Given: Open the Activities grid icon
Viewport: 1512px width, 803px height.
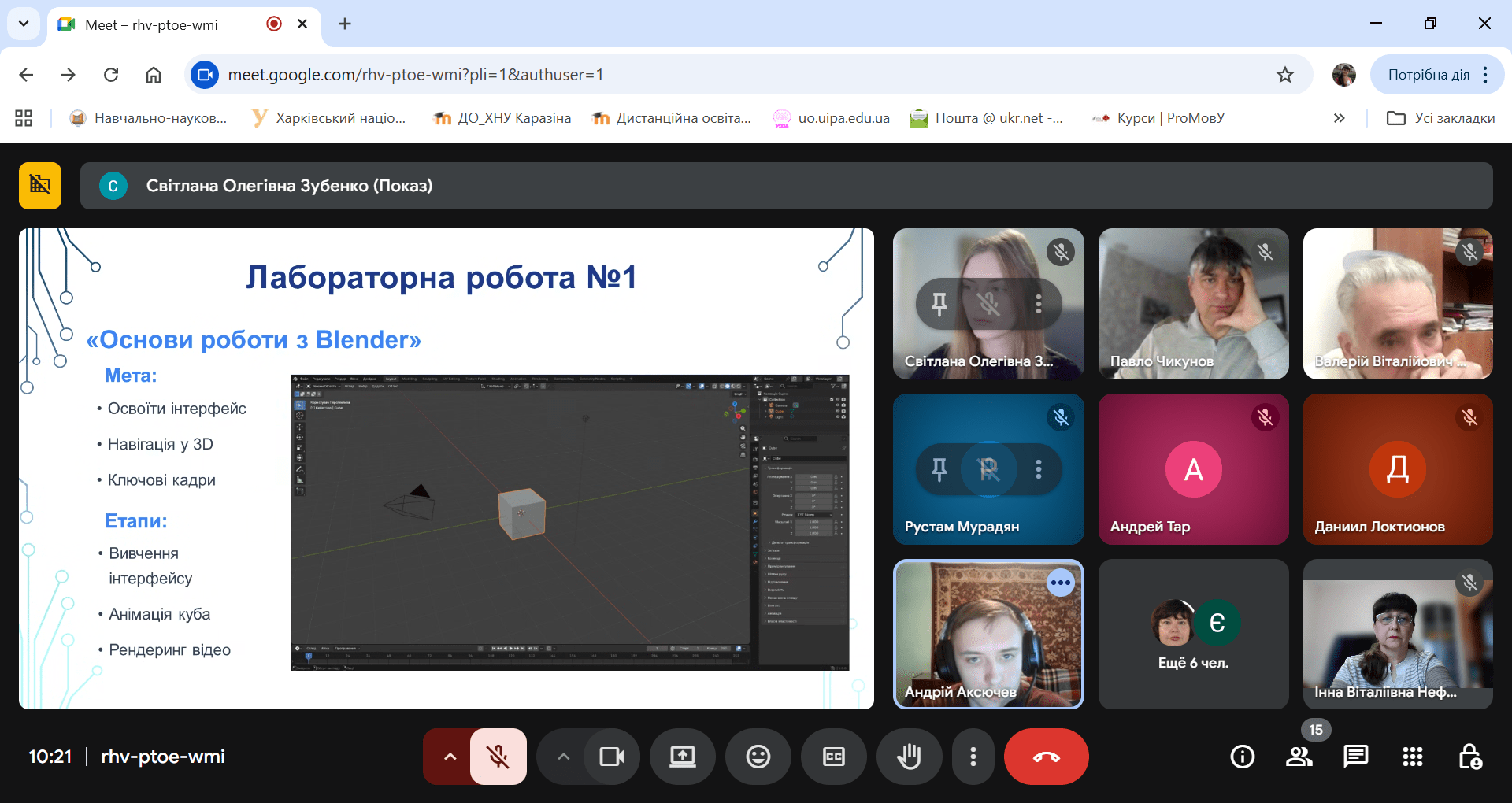Looking at the screenshot, I should pyautogui.click(x=1412, y=757).
